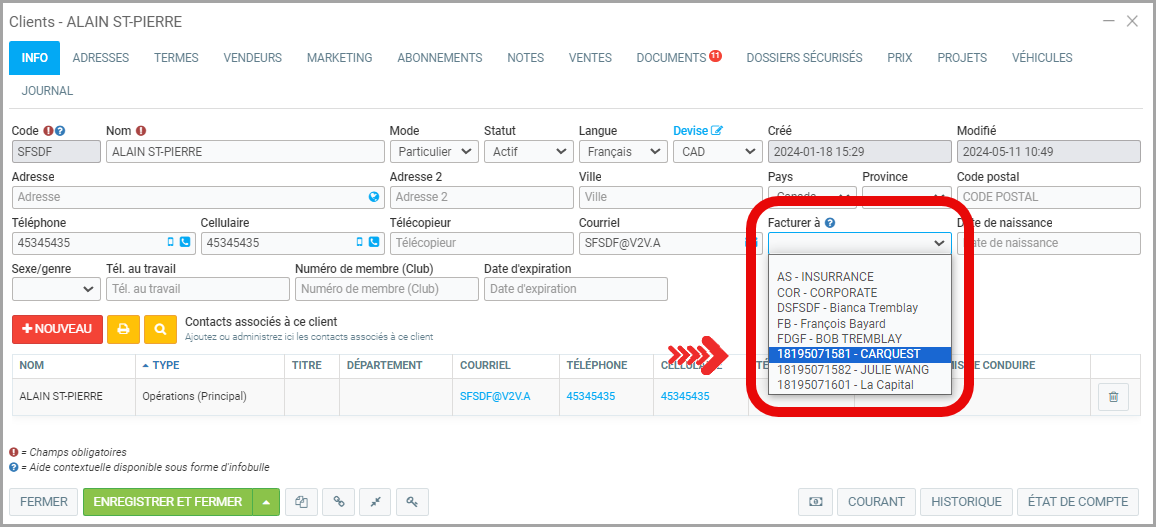1156x527 pixels.
Task: Click the yellow search contacts icon
Action: point(159,329)
